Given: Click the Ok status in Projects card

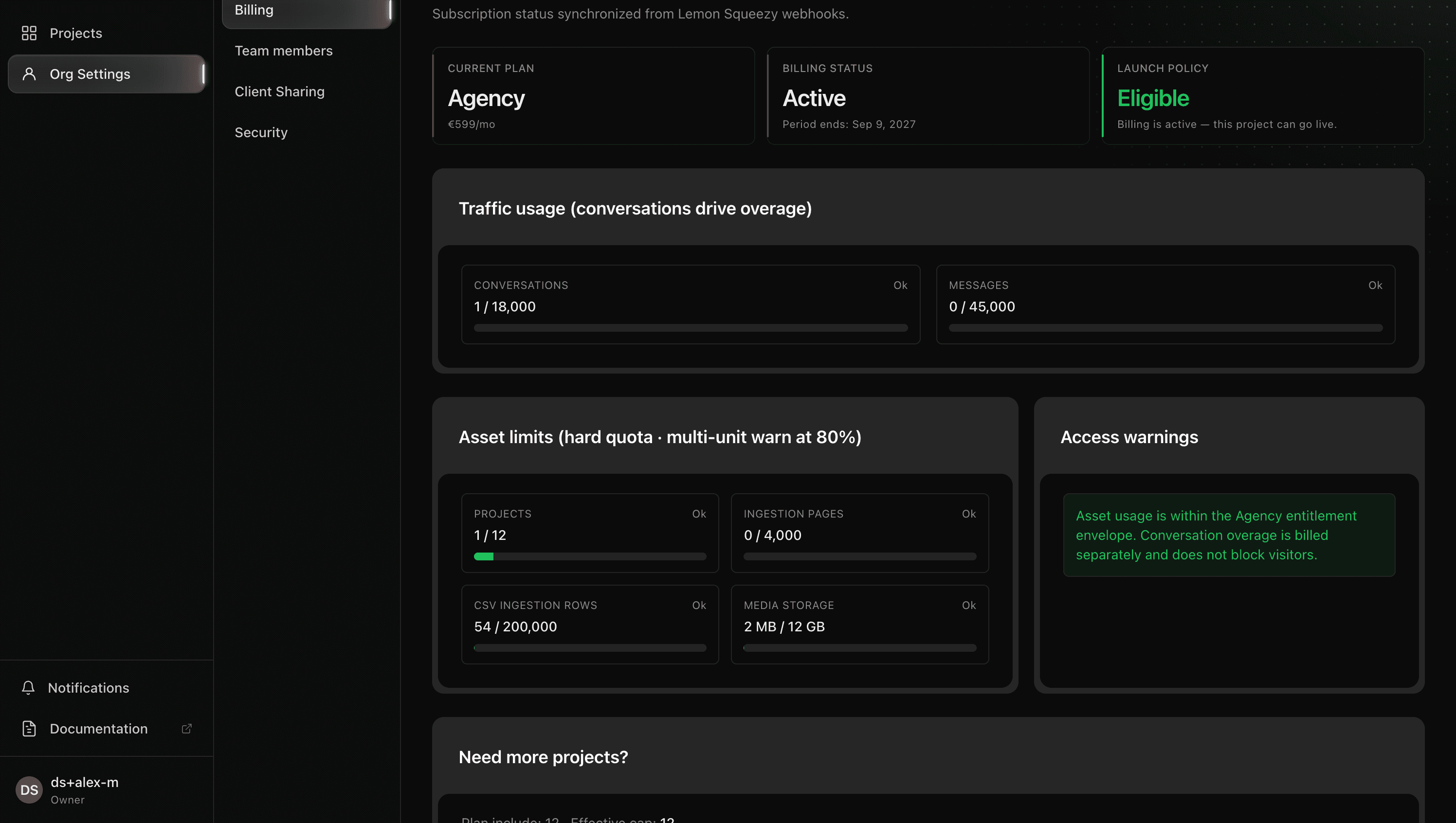Looking at the screenshot, I should coord(699,514).
